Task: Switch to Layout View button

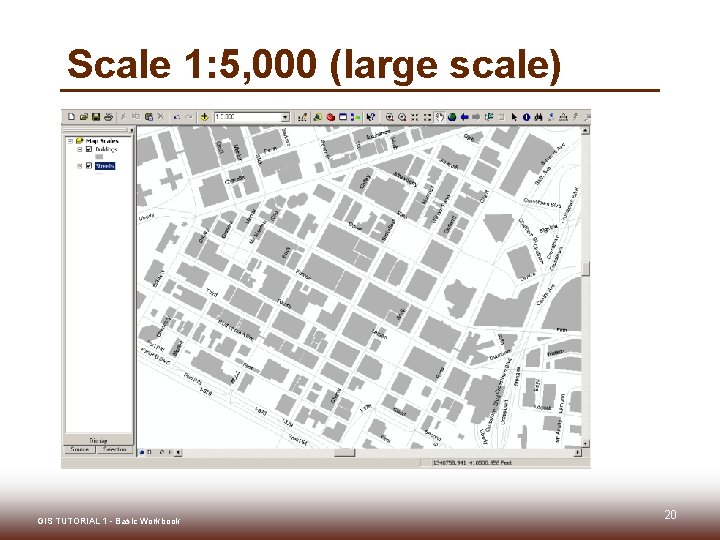Action: [150, 453]
